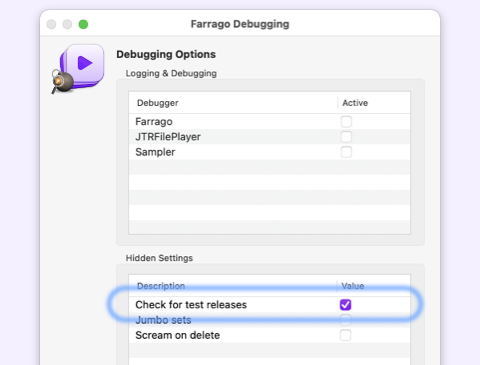480x365 pixels.
Task: Click the Active column header
Action: (x=374, y=103)
